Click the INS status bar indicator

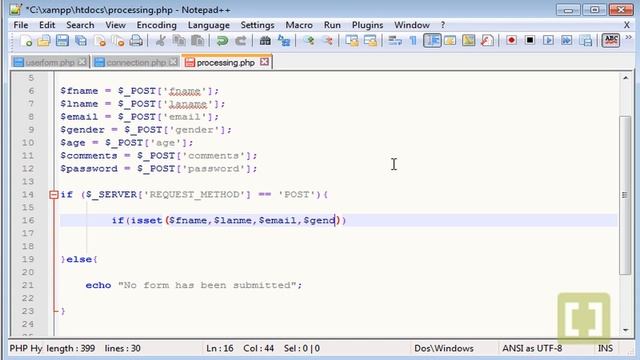[x=605, y=348]
